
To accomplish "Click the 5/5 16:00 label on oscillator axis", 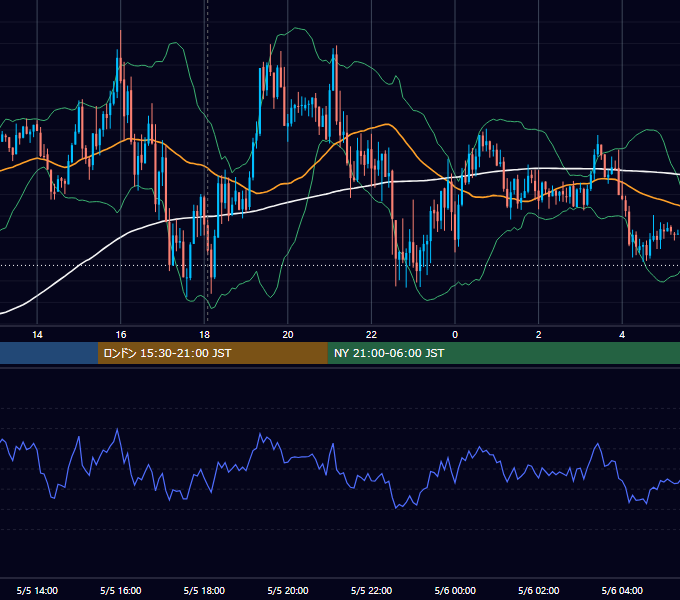I will pos(121,590).
